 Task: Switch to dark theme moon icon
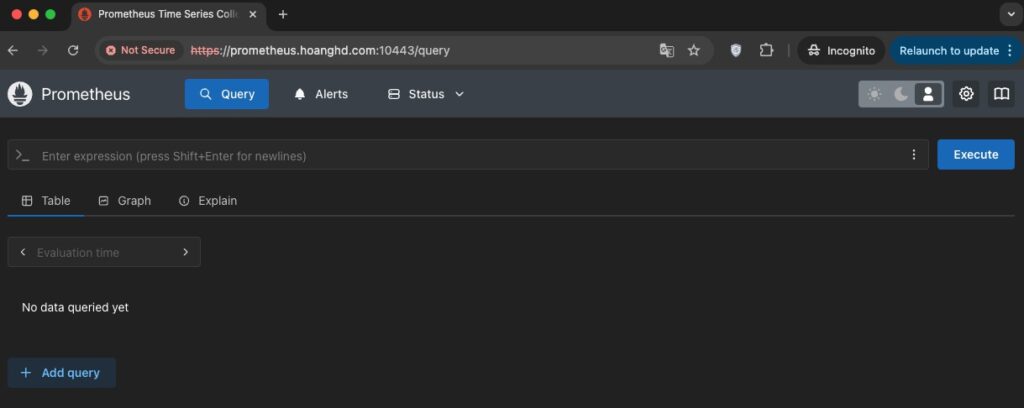tap(901, 95)
